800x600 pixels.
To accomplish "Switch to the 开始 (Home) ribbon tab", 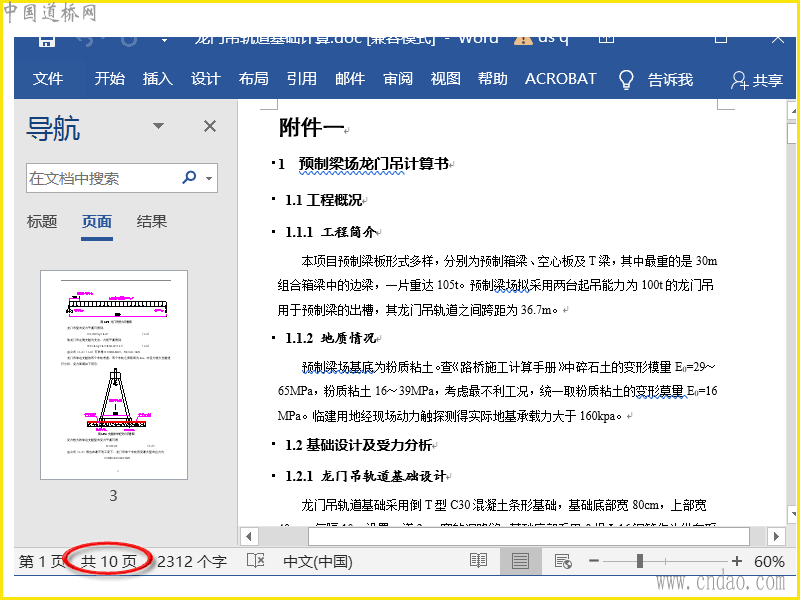I will [110, 79].
